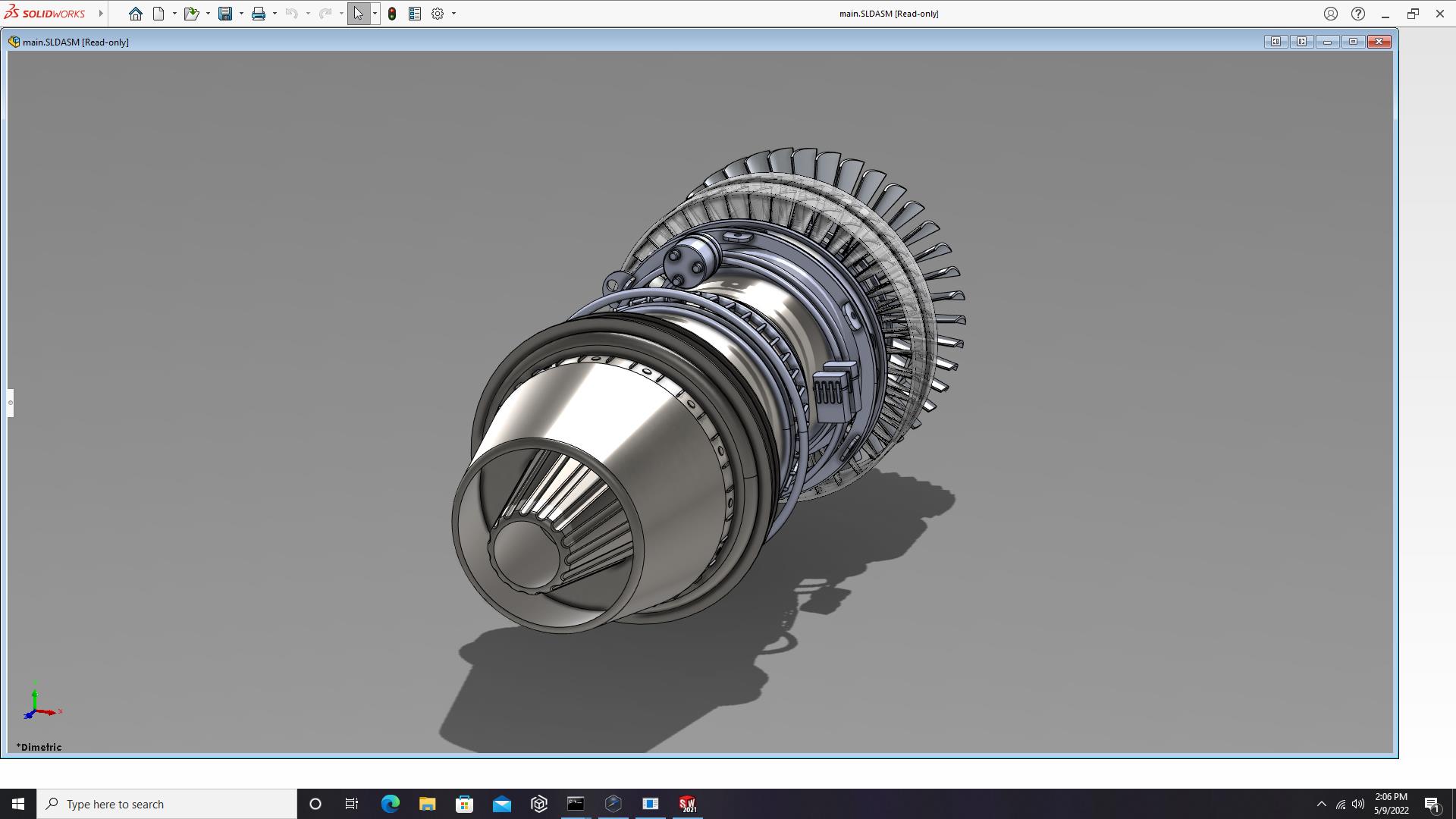The width and height of the screenshot is (1456, 819).
Task: Click the Windows Start button
Action: (18, 804)
